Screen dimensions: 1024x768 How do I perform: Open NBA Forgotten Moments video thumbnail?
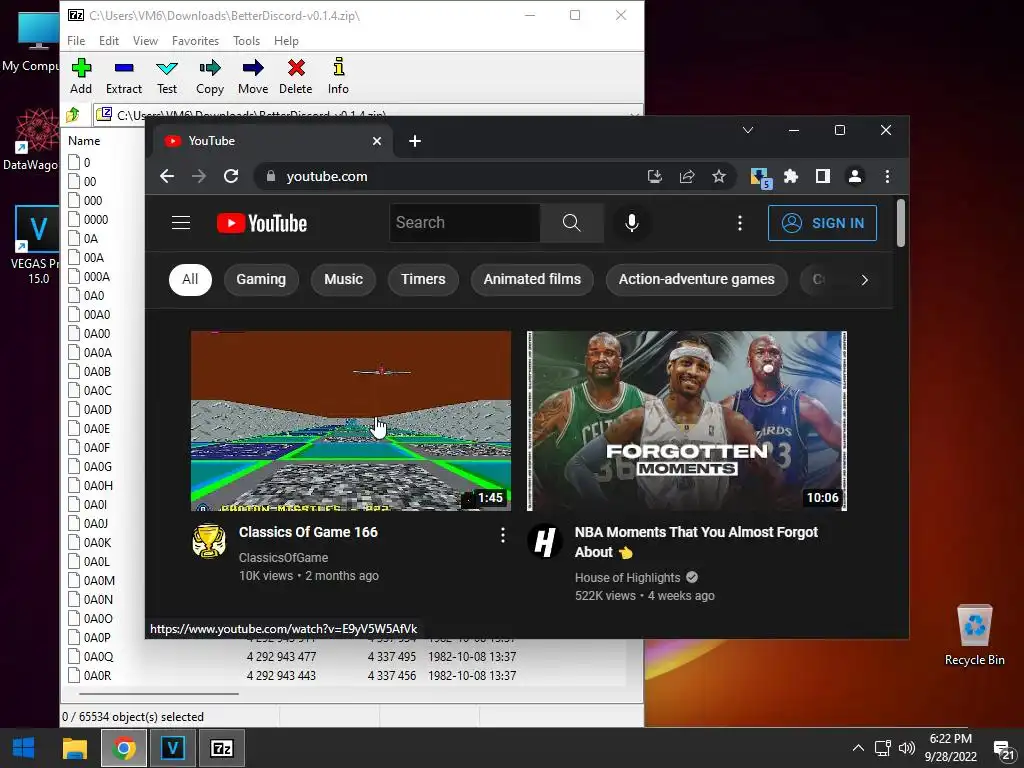tap(687, 421)
